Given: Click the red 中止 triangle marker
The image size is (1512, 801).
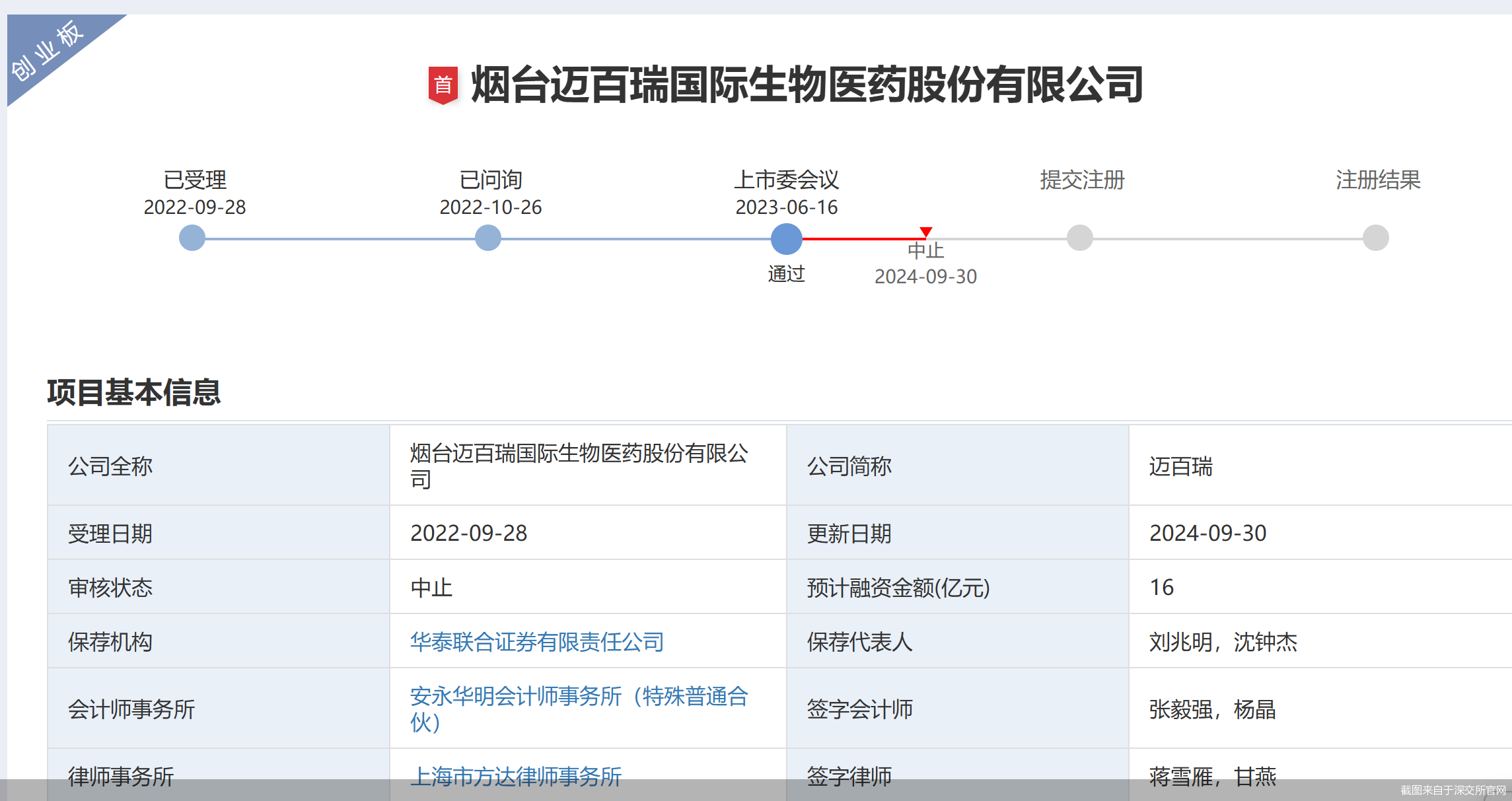Looking at the screenshot, I should [x=926, y=232].
